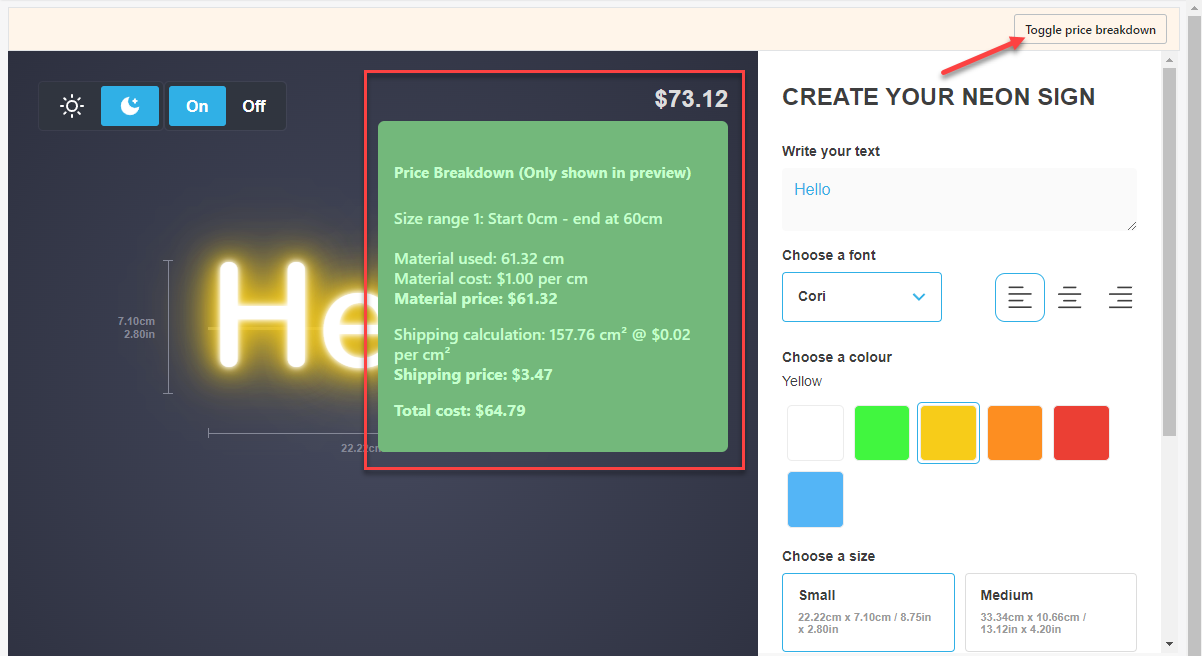Select the yellow colour swatch

click(x=948, y=433)
